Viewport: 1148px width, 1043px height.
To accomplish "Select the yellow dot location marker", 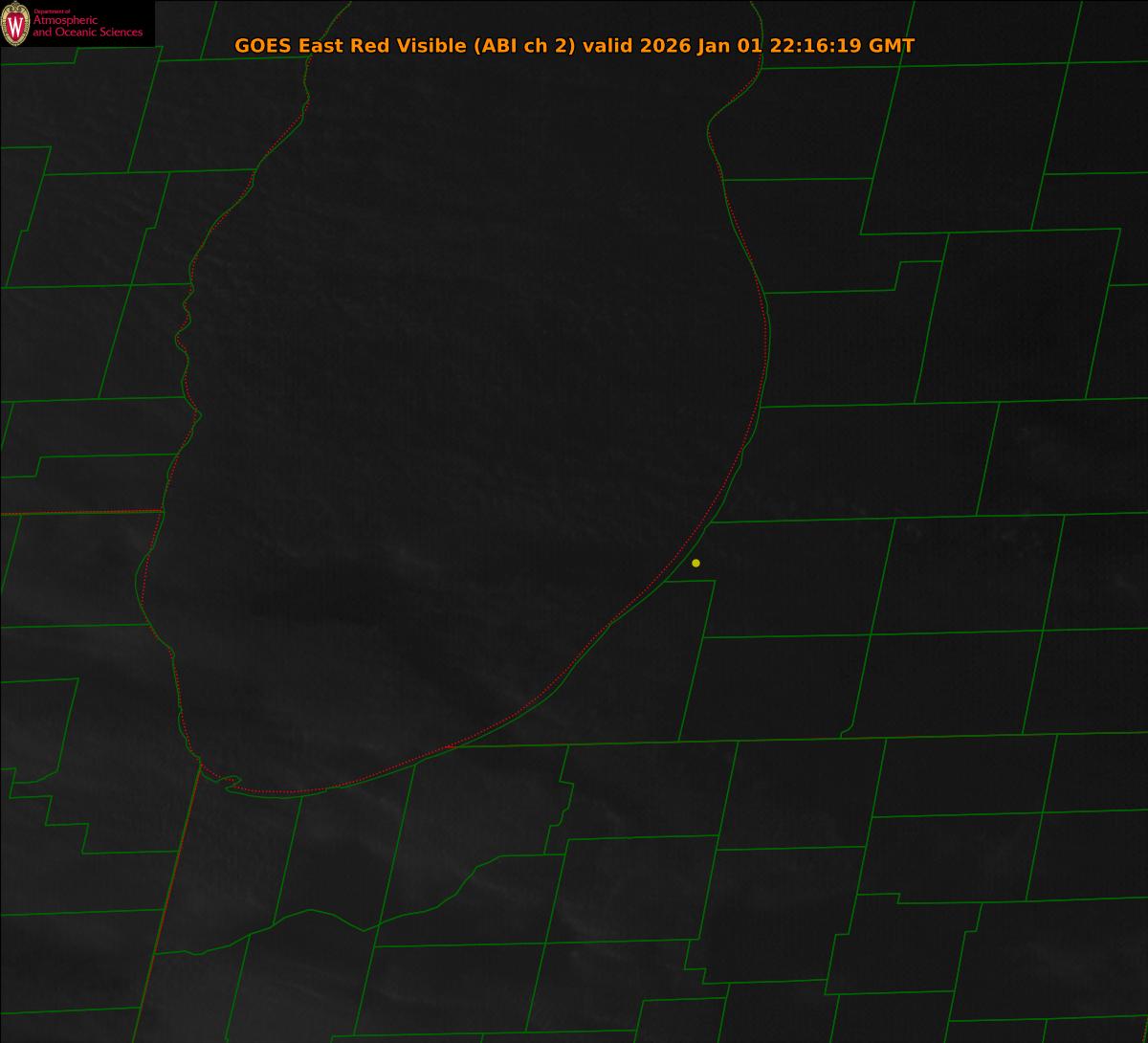I will point(695,563).
